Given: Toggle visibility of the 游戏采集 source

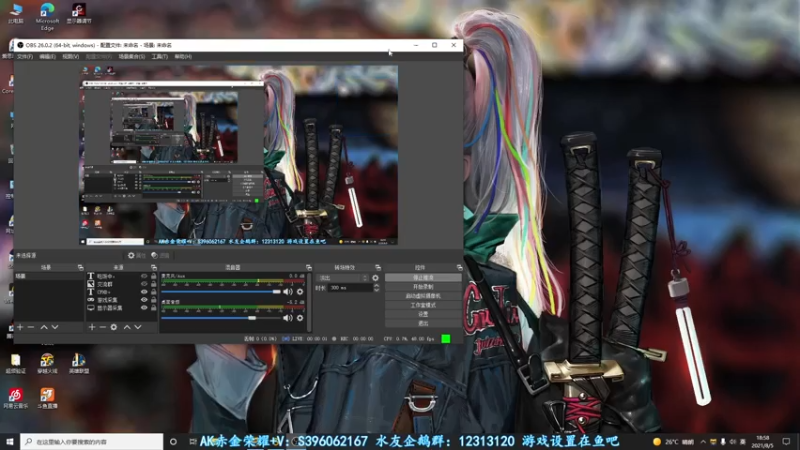Looking at the screenshot, I should tap(144, 300).
